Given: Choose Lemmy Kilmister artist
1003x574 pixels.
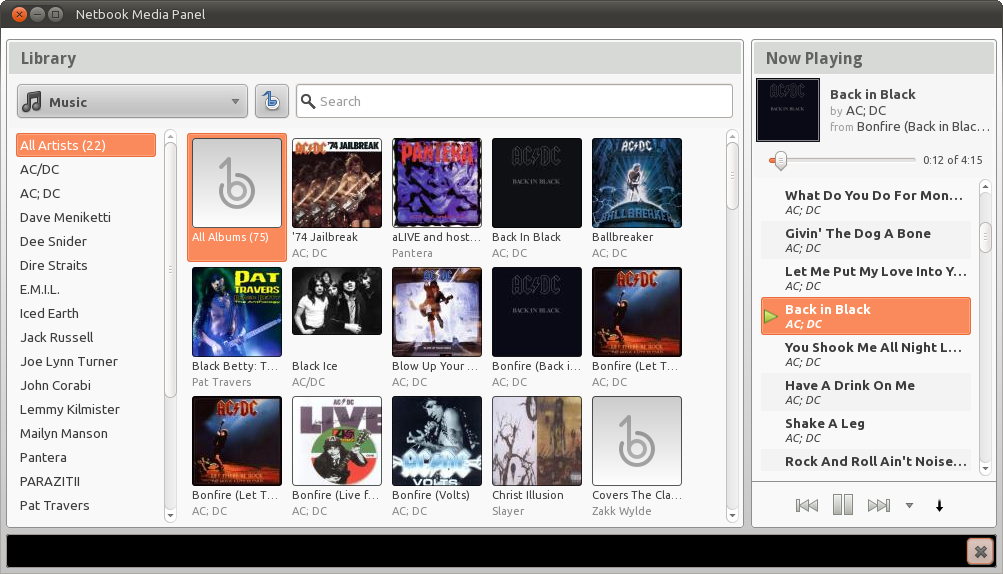Looking at the screenshot, I should click(x=86, y=410).
